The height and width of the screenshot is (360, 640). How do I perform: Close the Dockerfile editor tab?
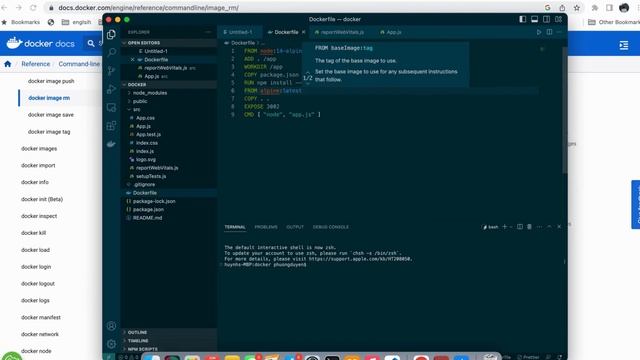click(304, 32)
